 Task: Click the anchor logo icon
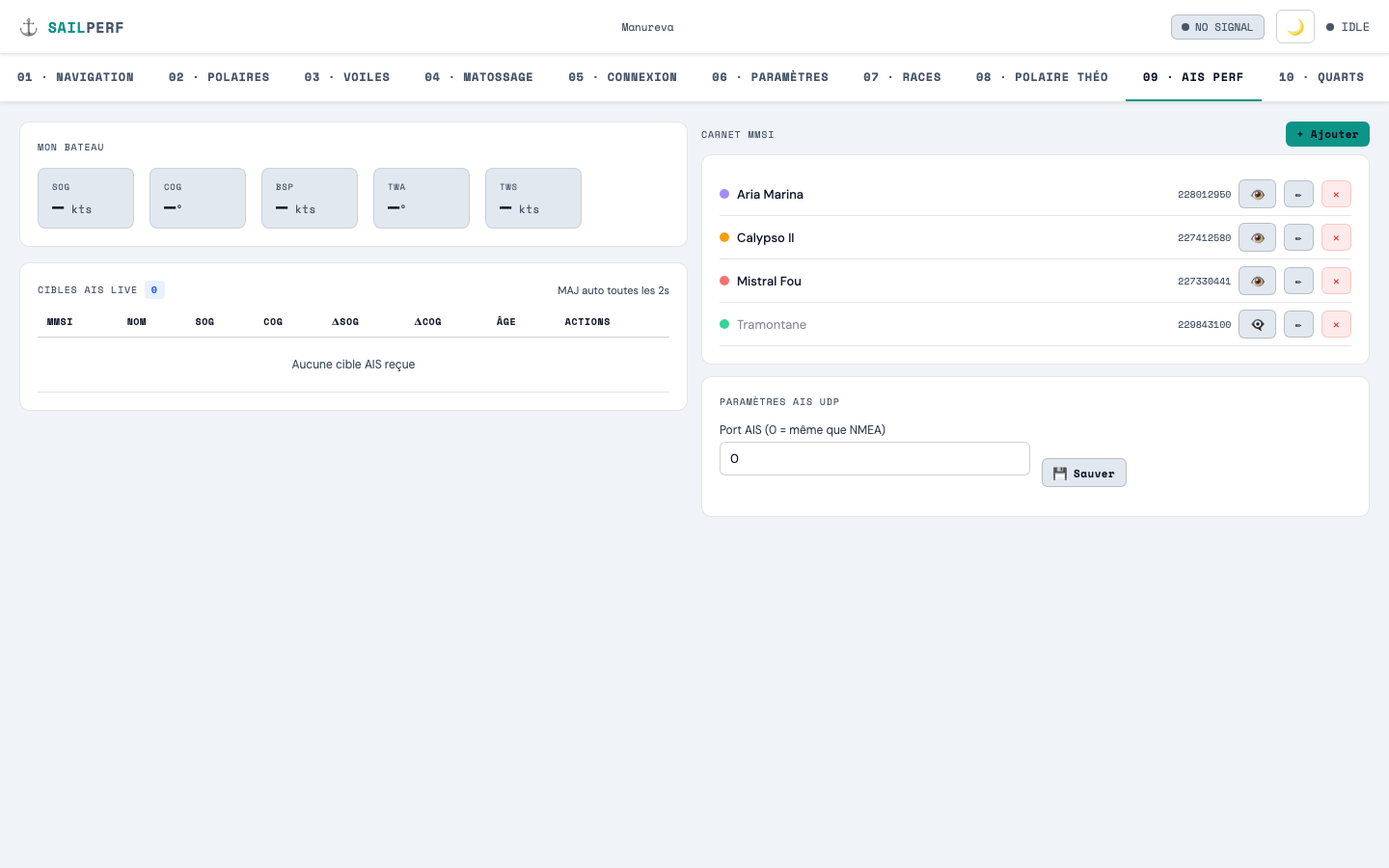pyautogui.click(x=29, y=27)
